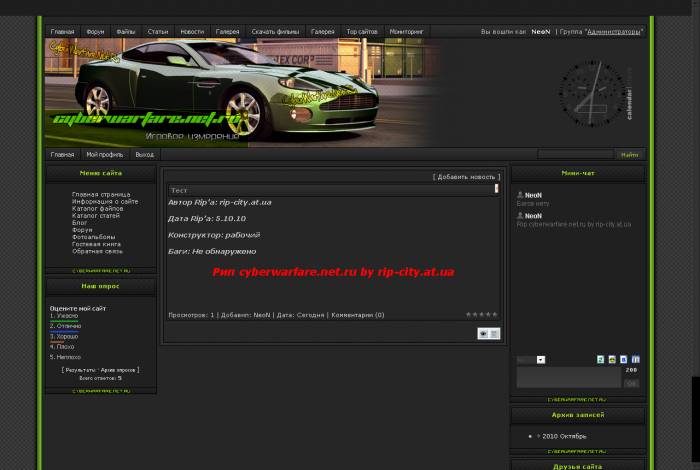The height and width of the screenshot is (470, 700).
Task: Click the rightmost icon in mini-chat toolbar
Action: click(635, 359)
